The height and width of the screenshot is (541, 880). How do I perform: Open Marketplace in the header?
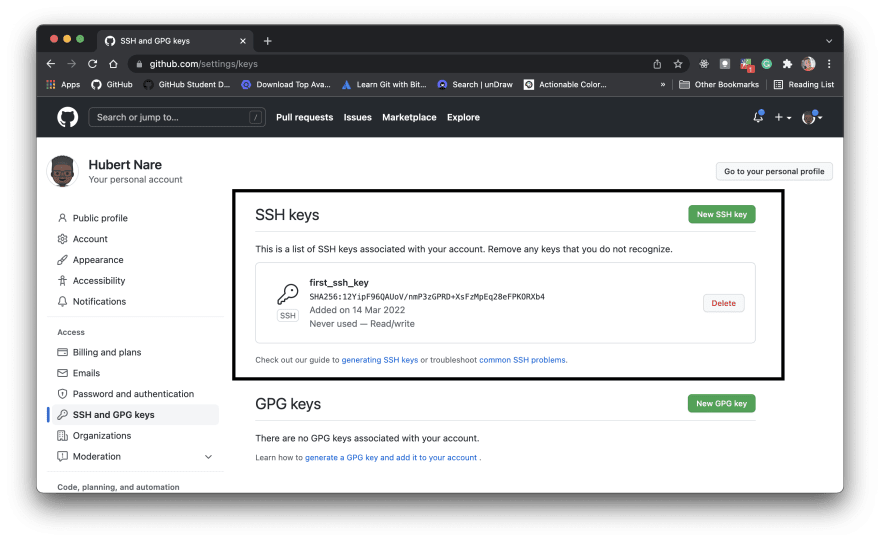pyautogui.click(x=409, y=117)
